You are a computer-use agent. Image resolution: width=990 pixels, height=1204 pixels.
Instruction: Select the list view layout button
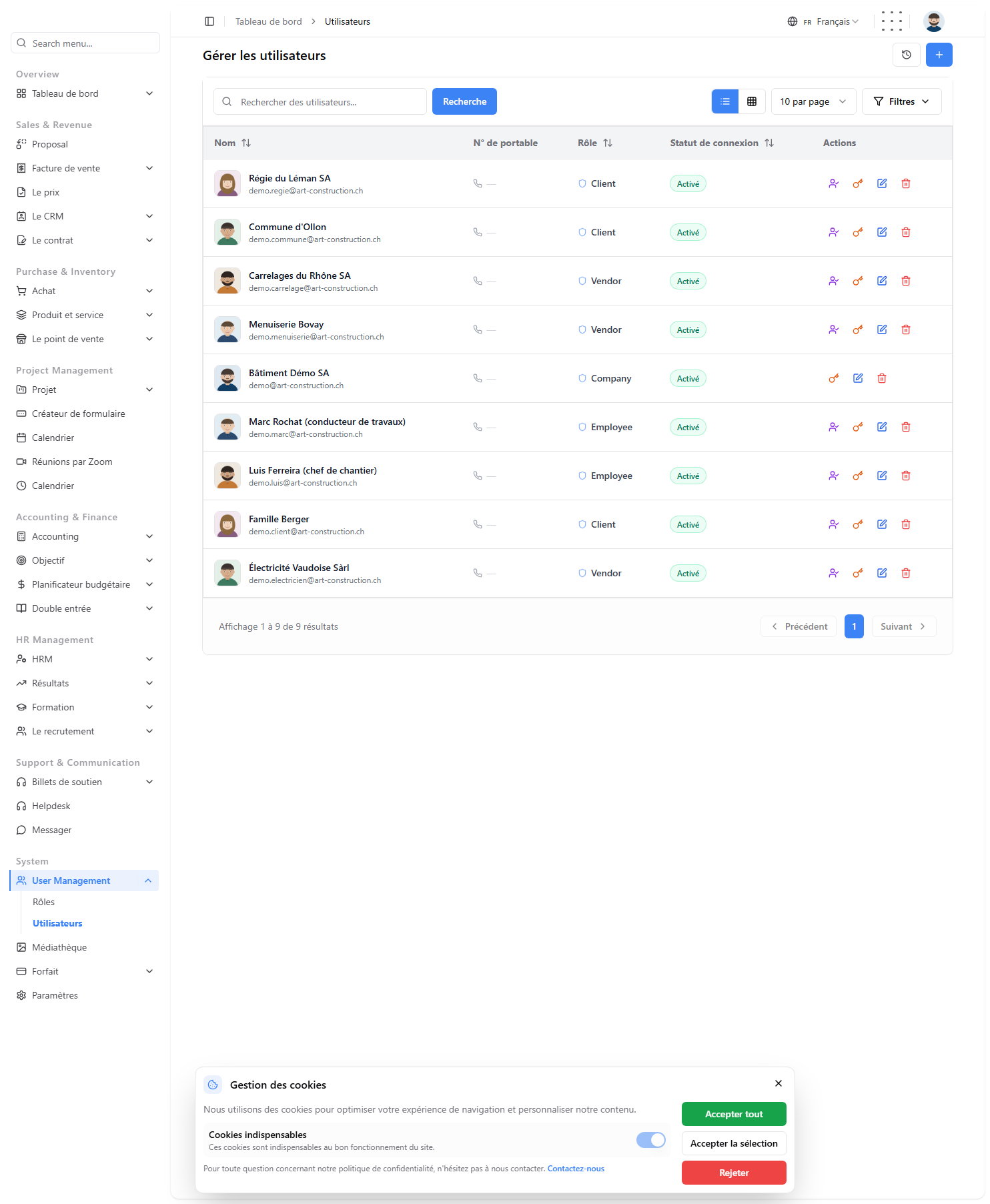coord(725,101)
